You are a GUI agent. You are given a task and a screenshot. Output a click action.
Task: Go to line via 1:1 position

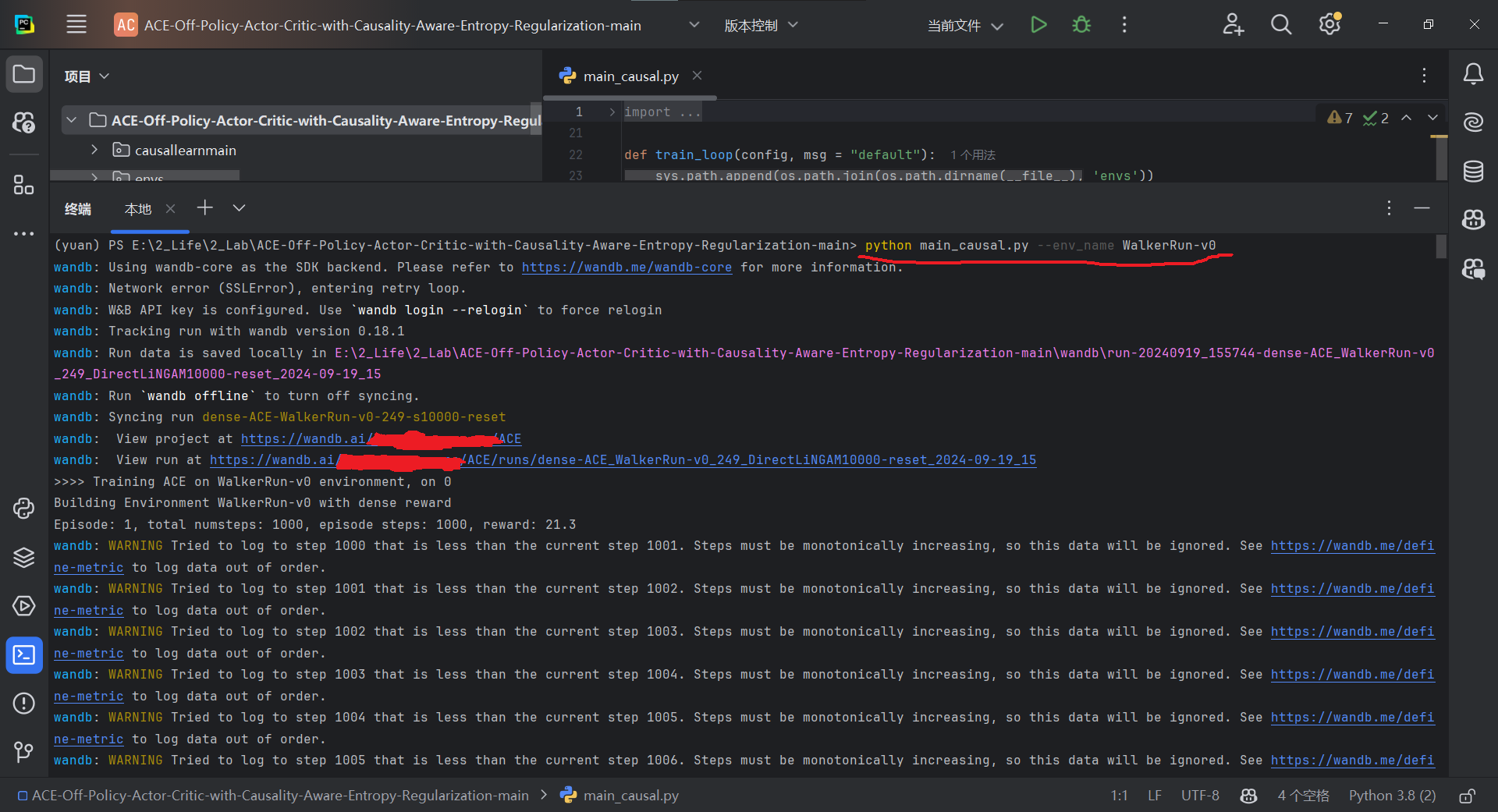[x=1119, y=796]
